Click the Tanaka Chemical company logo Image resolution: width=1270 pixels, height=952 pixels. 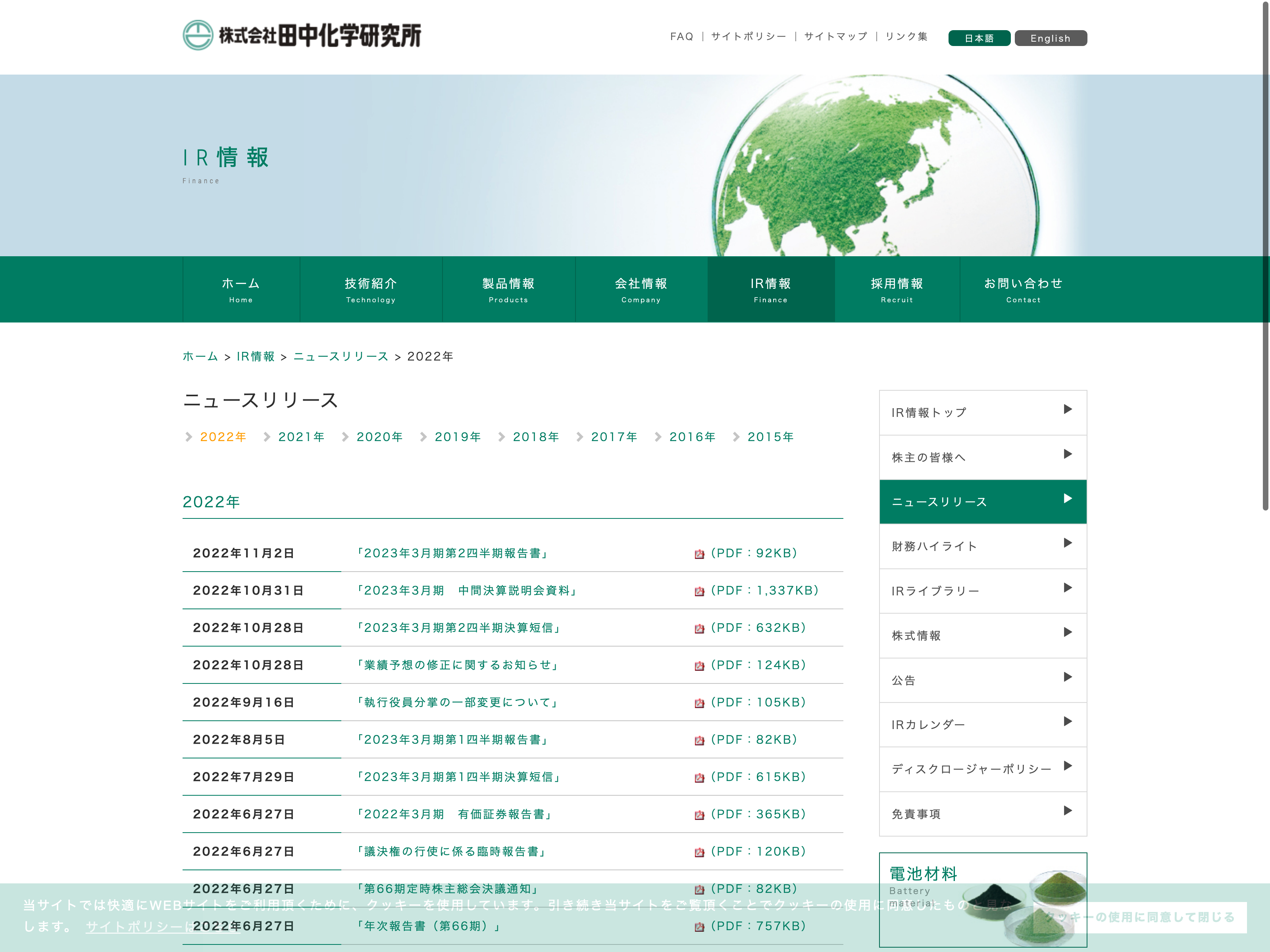pyautogui.click(x=302, y=36)
